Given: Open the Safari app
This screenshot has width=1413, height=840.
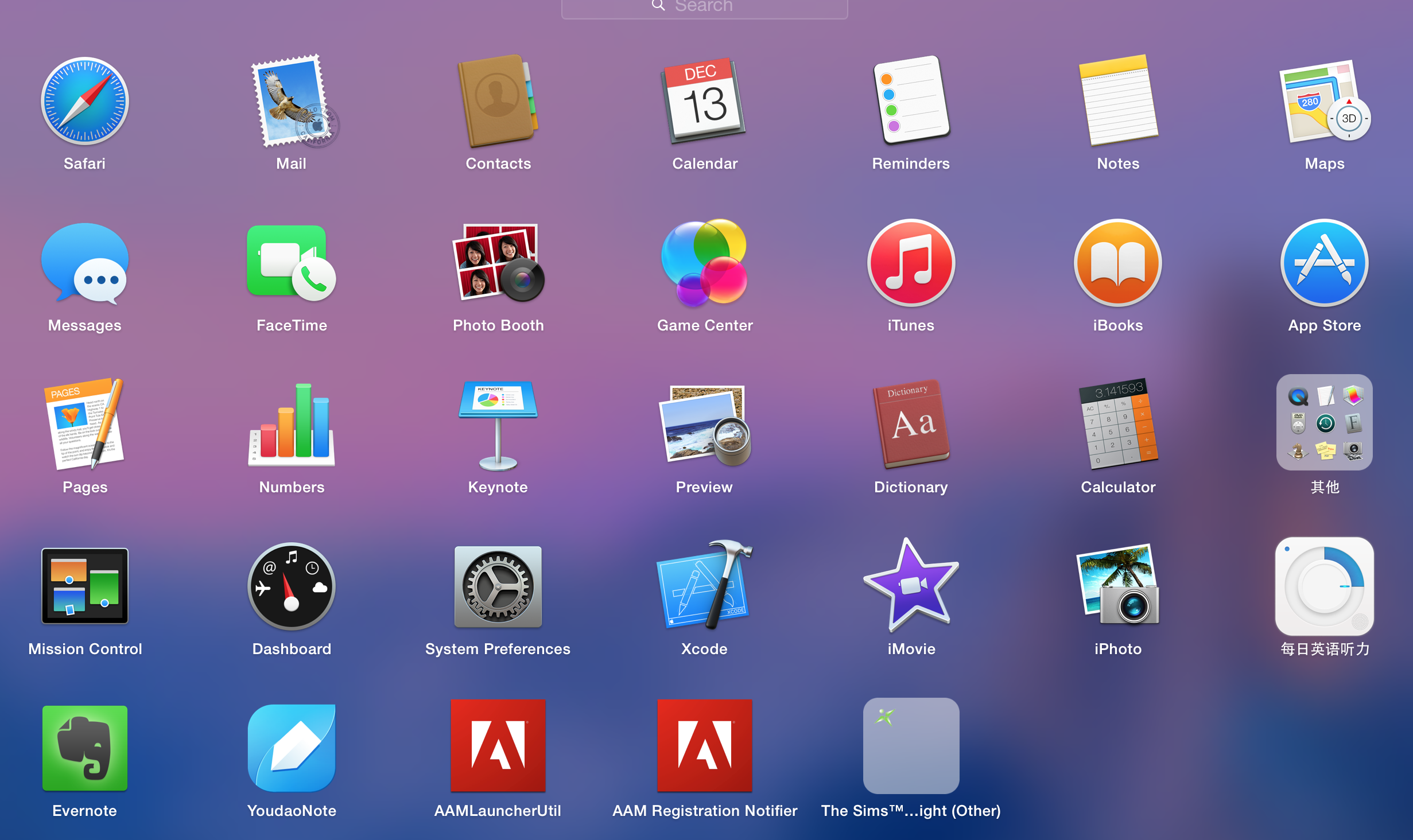Looking at the screenshot, I should (x=85, y=102).
